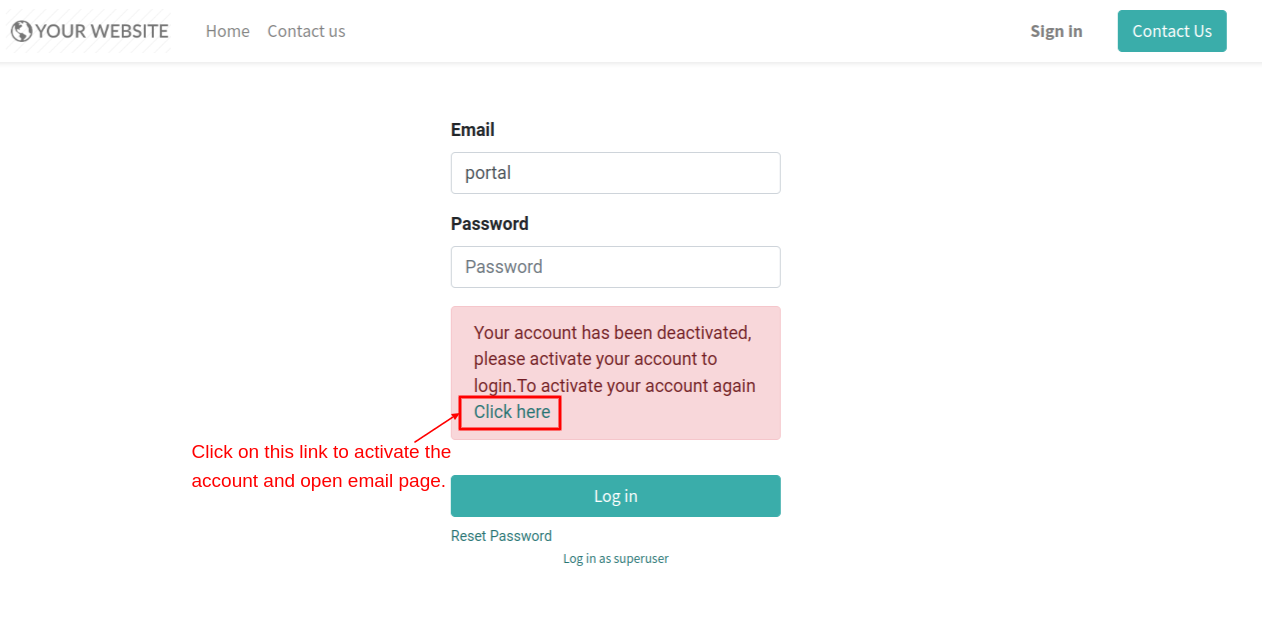Click the 'login.To activate your account again' line

(615, 386)
